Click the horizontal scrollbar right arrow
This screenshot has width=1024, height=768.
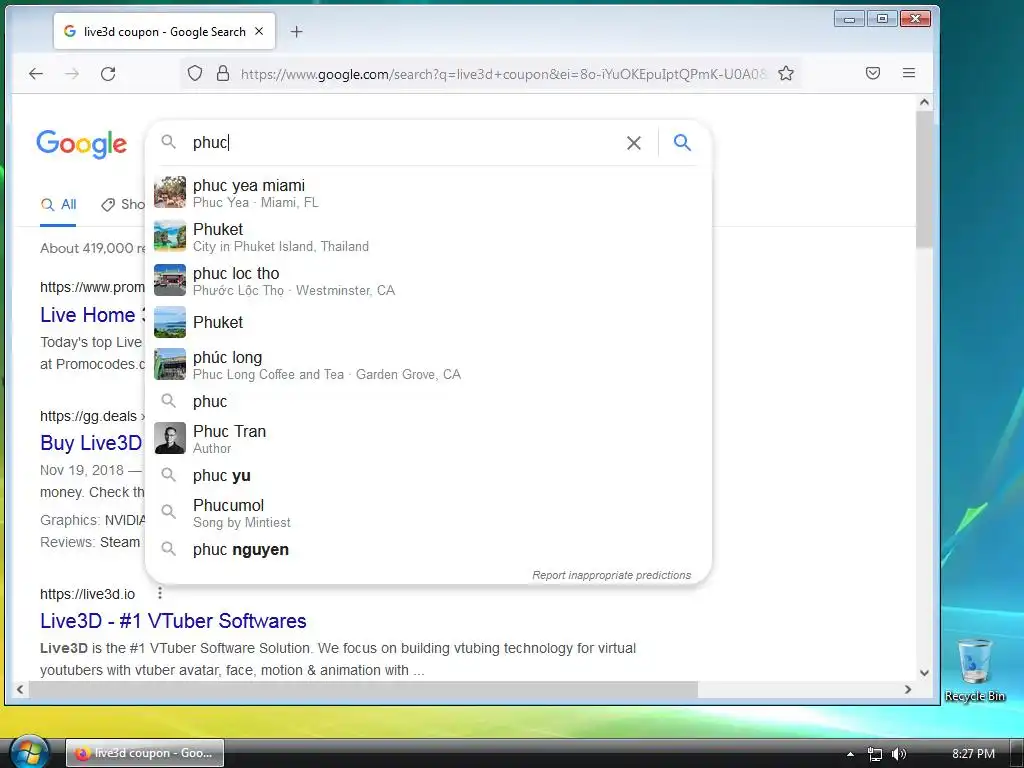[x=908, y=689]
